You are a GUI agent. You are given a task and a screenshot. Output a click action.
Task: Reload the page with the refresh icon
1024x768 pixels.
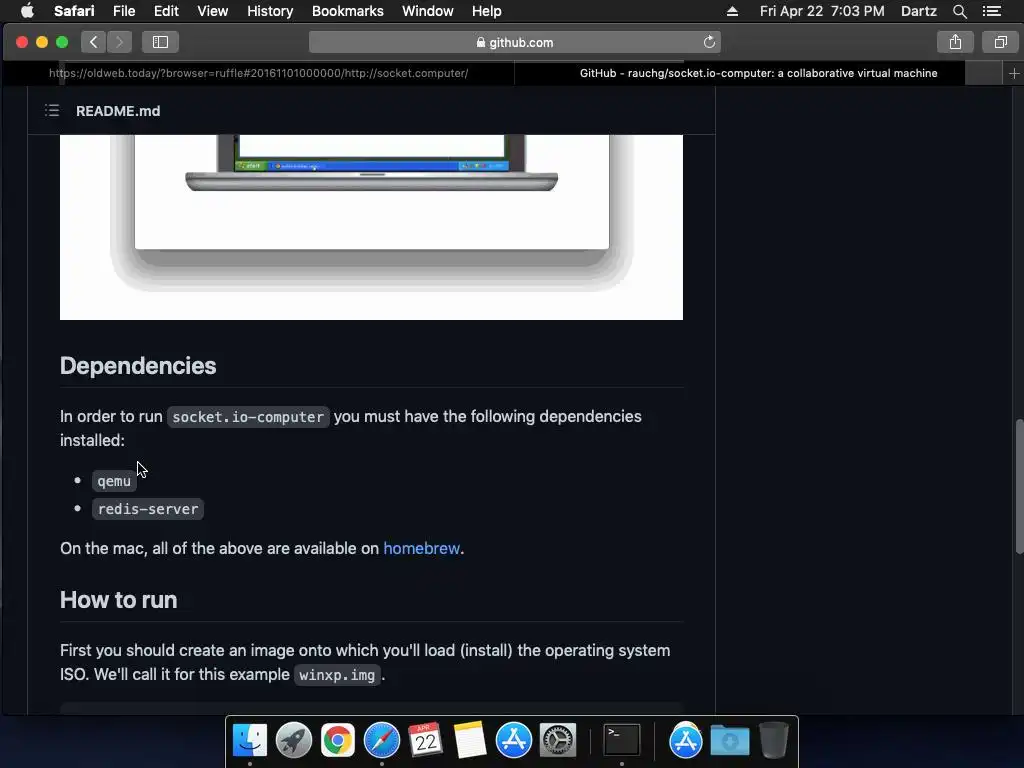(x=709, y=42)
